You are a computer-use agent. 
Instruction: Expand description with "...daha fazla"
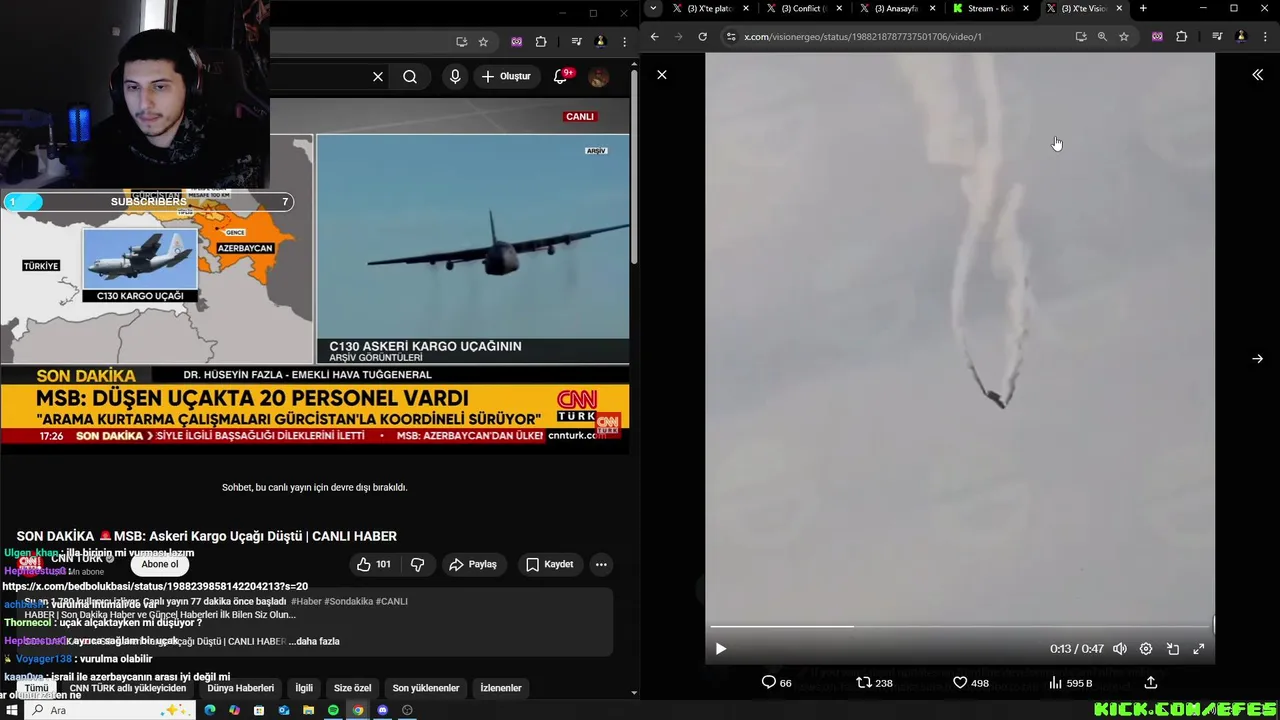(314, 641)
